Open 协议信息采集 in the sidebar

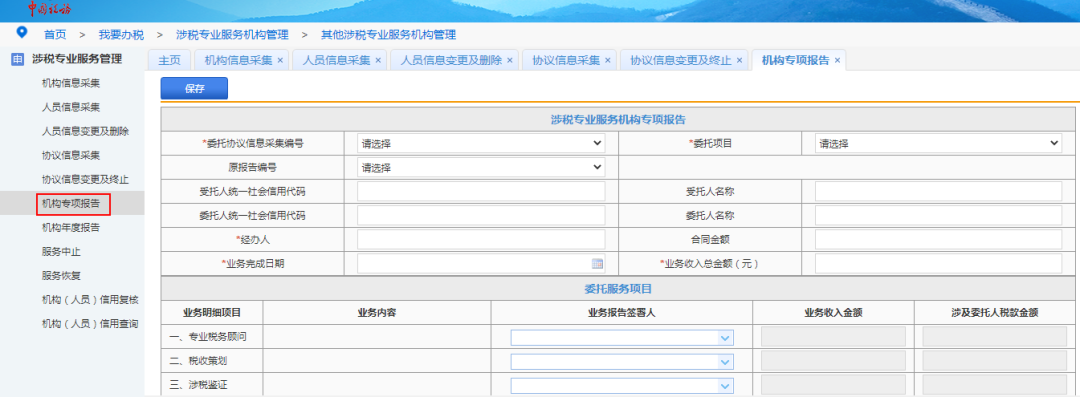[71, 155]
